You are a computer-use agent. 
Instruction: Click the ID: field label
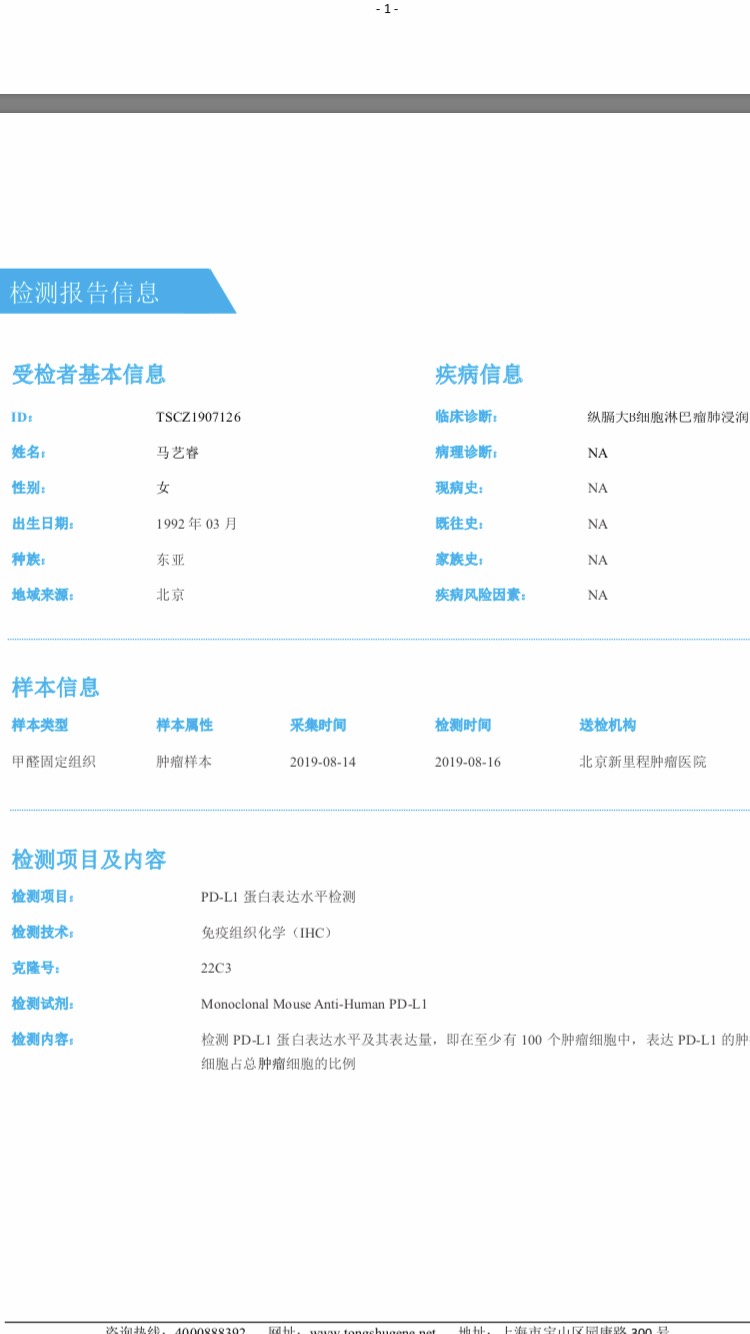point(22,417)
